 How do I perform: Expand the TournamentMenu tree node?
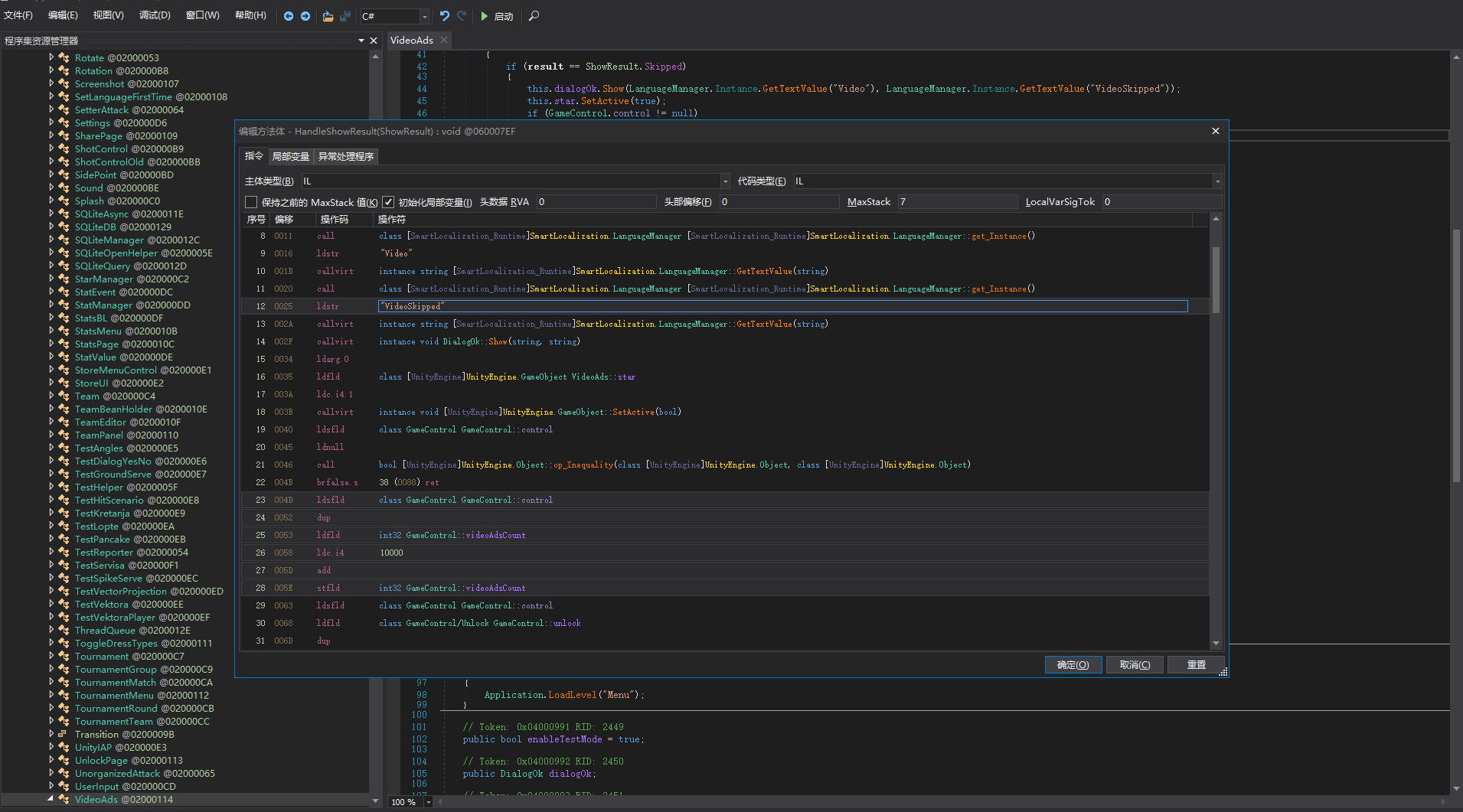[51, 695]
